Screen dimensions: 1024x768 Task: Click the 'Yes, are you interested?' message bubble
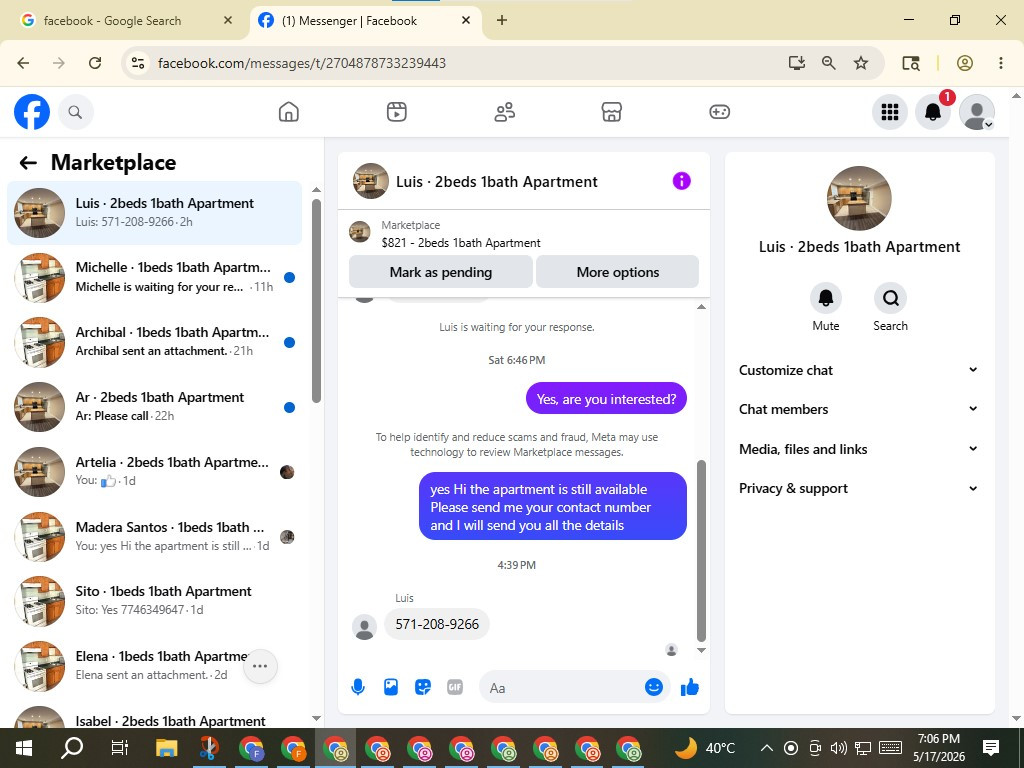tap(606, 398)
